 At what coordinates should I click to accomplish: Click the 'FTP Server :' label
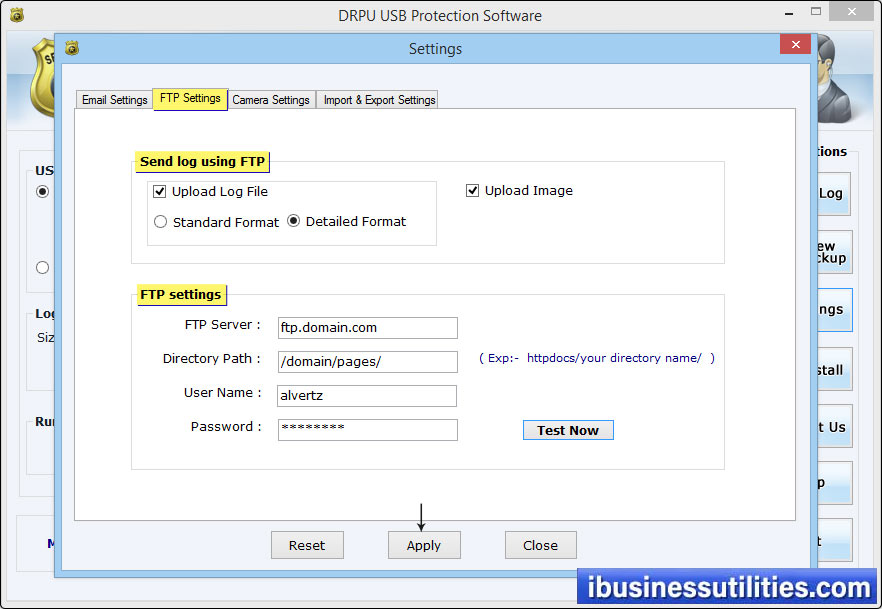[222, 325]
